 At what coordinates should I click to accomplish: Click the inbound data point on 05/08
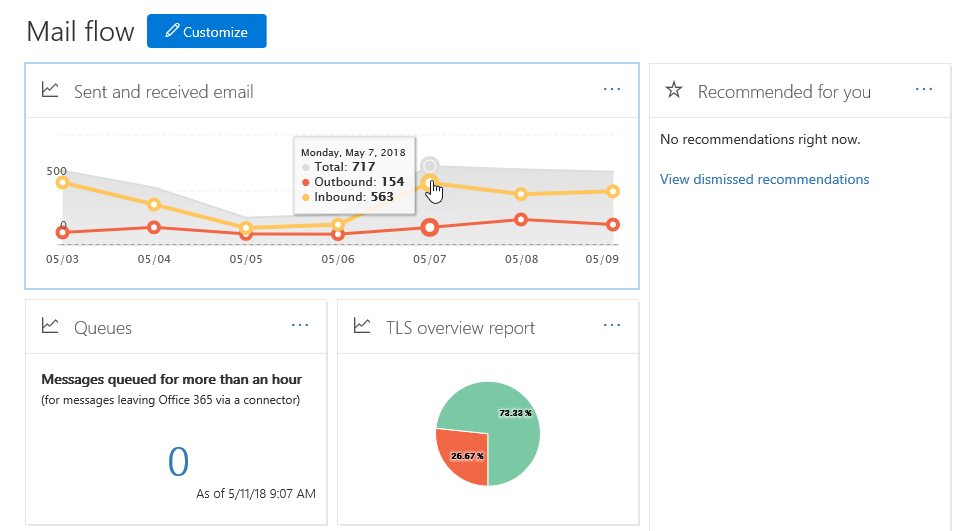521,194
